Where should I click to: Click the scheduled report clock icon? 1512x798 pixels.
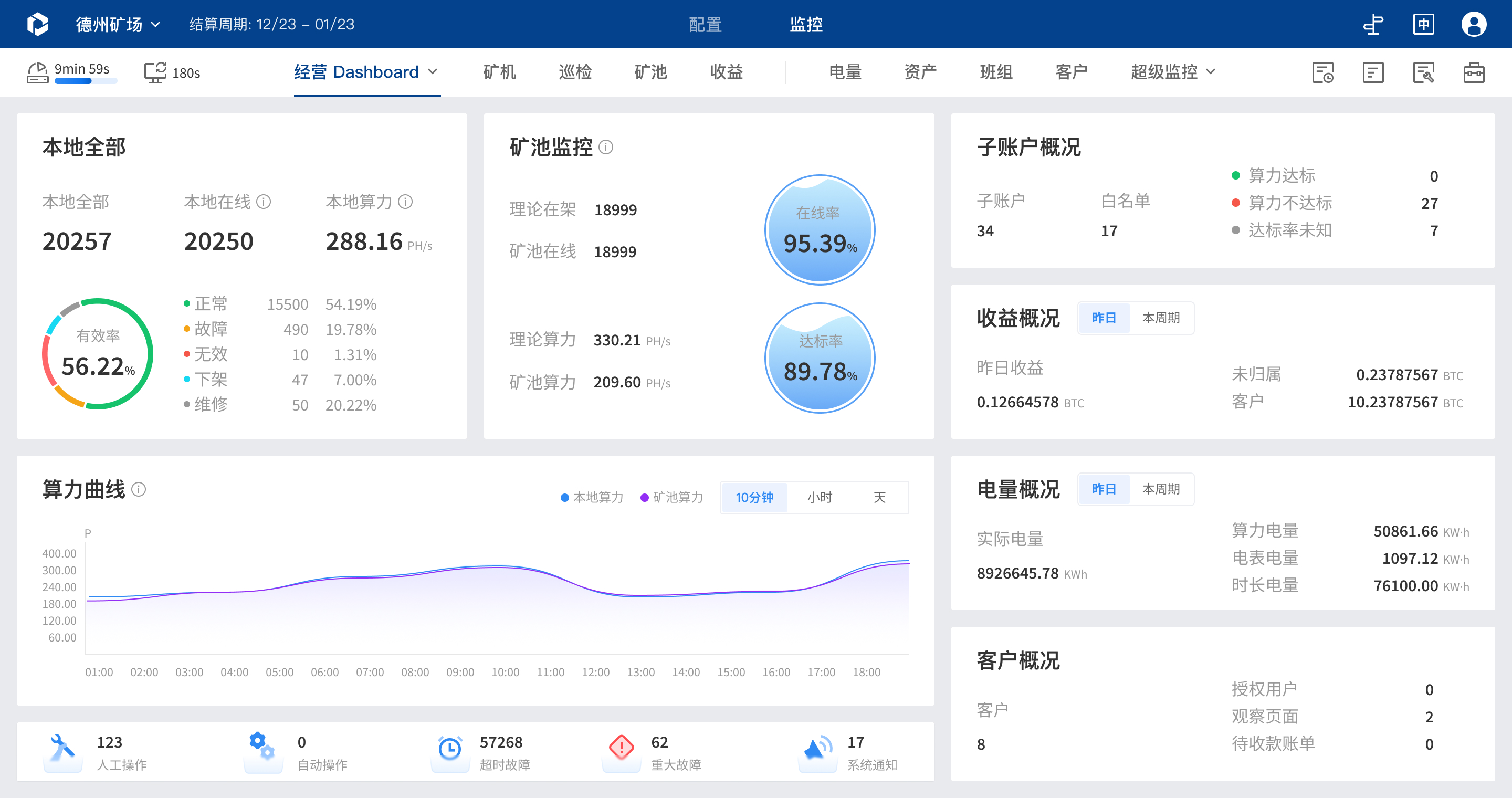click(x=1322, y=73)
